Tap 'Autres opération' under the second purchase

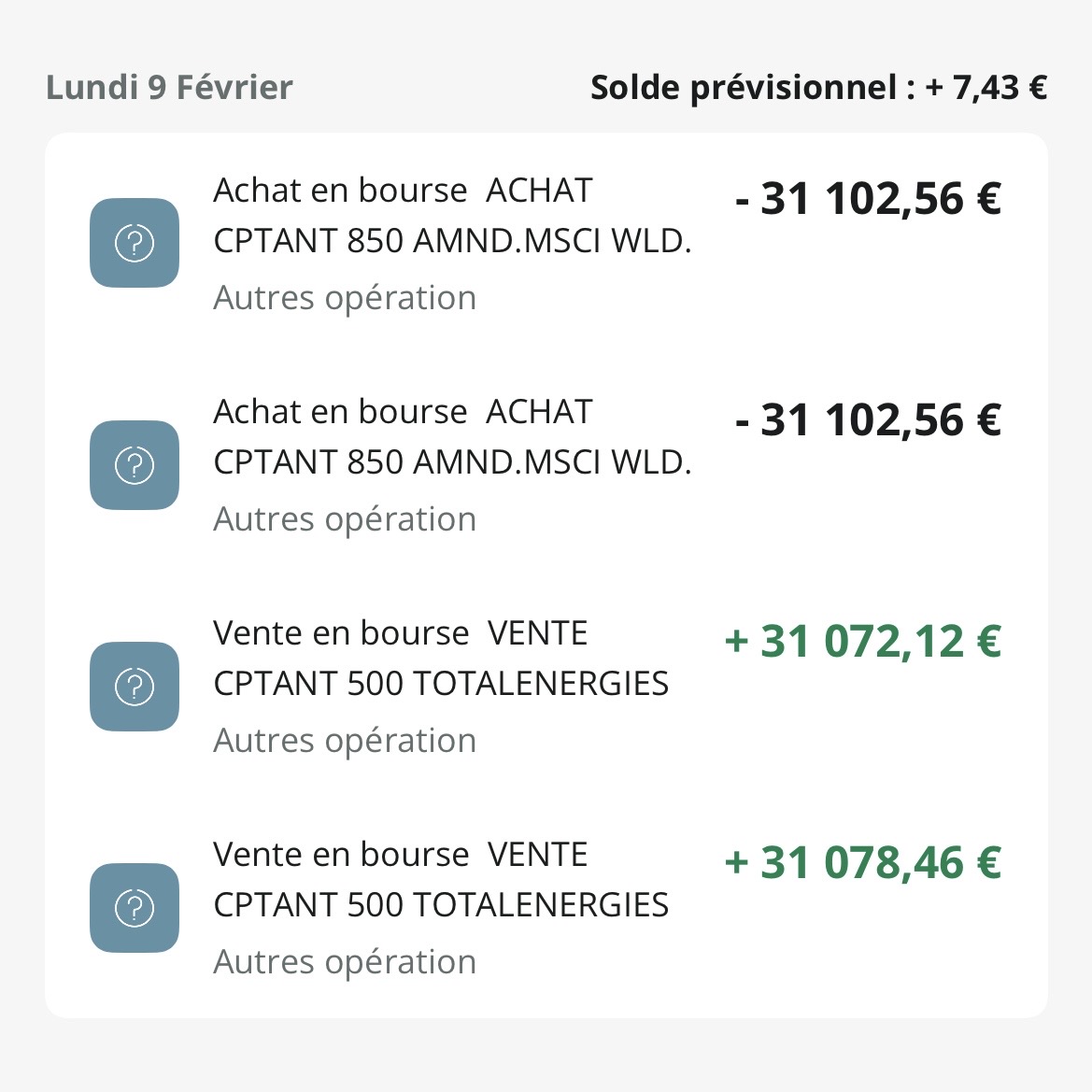345,519
